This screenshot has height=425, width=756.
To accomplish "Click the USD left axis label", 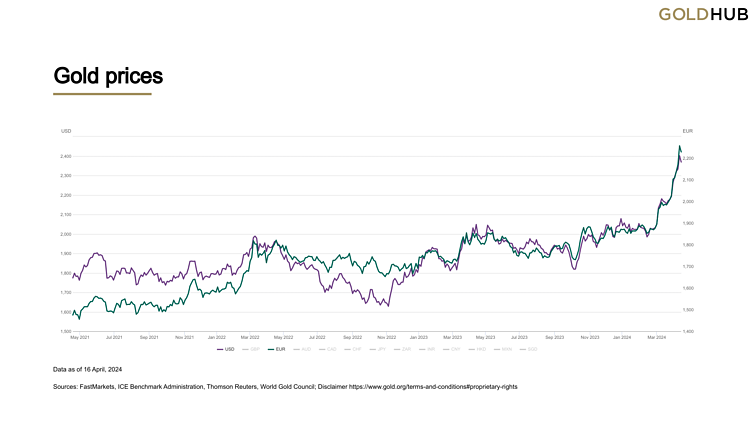I will (x=67, y=132).
